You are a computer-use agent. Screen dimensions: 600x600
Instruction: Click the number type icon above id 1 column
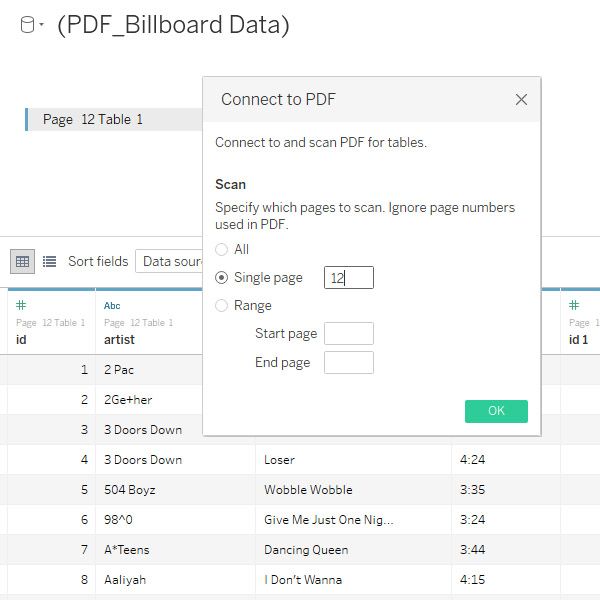[574, 305]
